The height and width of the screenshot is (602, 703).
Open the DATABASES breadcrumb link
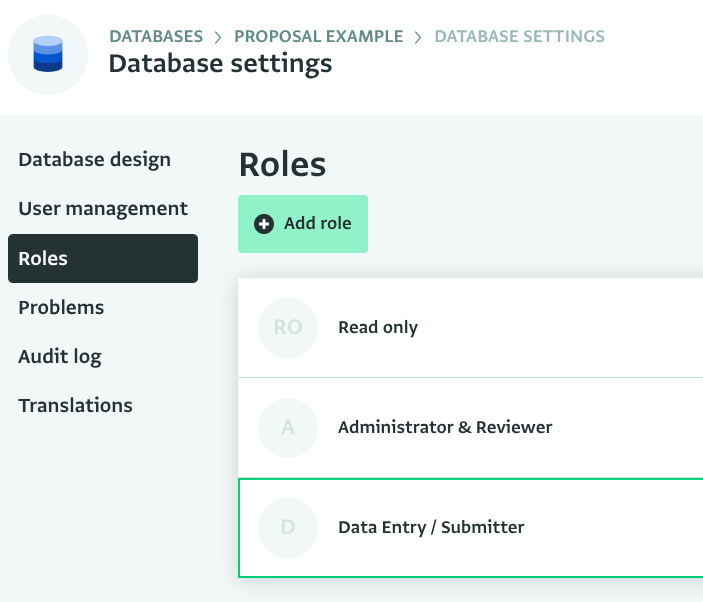[156, 36]
